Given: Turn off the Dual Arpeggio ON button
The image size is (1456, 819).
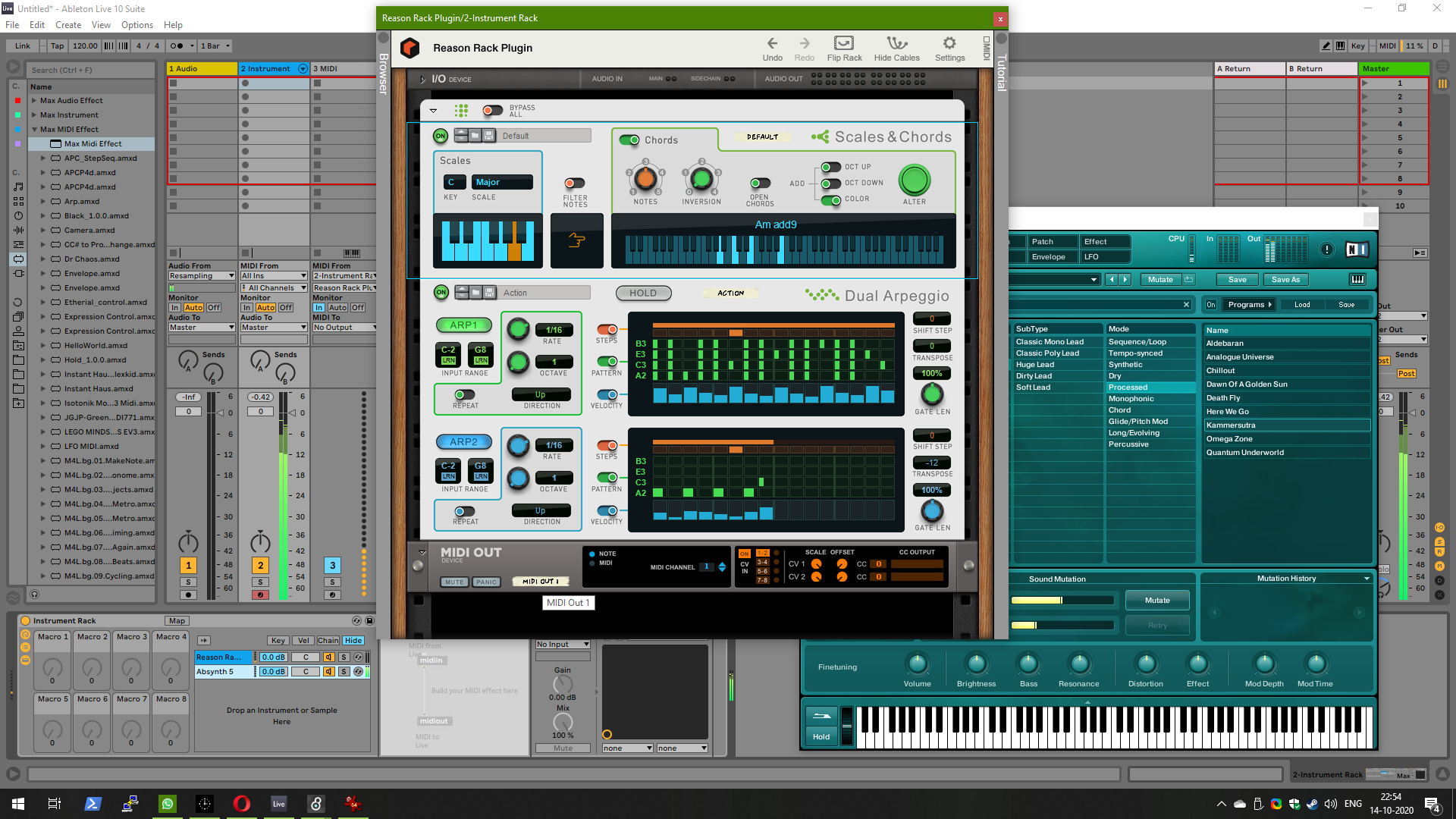Looking at the screenshot, I should 441,292.
